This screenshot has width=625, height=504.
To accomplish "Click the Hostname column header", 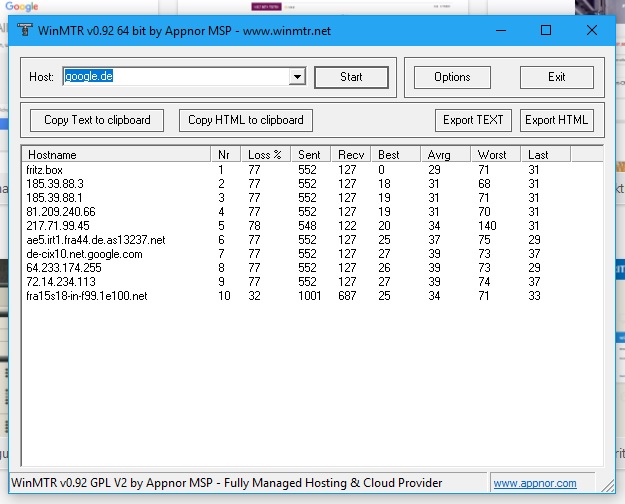I will tap(116, 154).
